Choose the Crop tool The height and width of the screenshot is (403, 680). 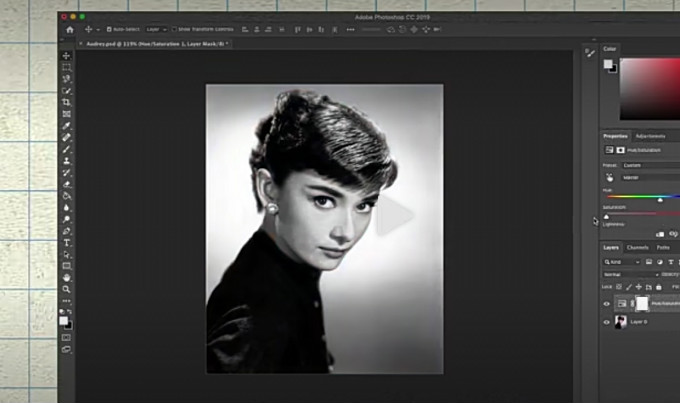(67, 102)
